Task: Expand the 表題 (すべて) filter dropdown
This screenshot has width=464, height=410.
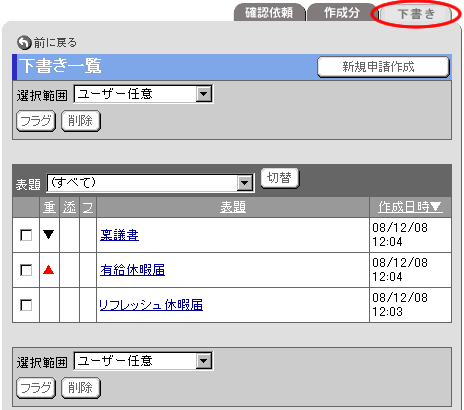Action: pyautogui.click(x=150, y=183)
